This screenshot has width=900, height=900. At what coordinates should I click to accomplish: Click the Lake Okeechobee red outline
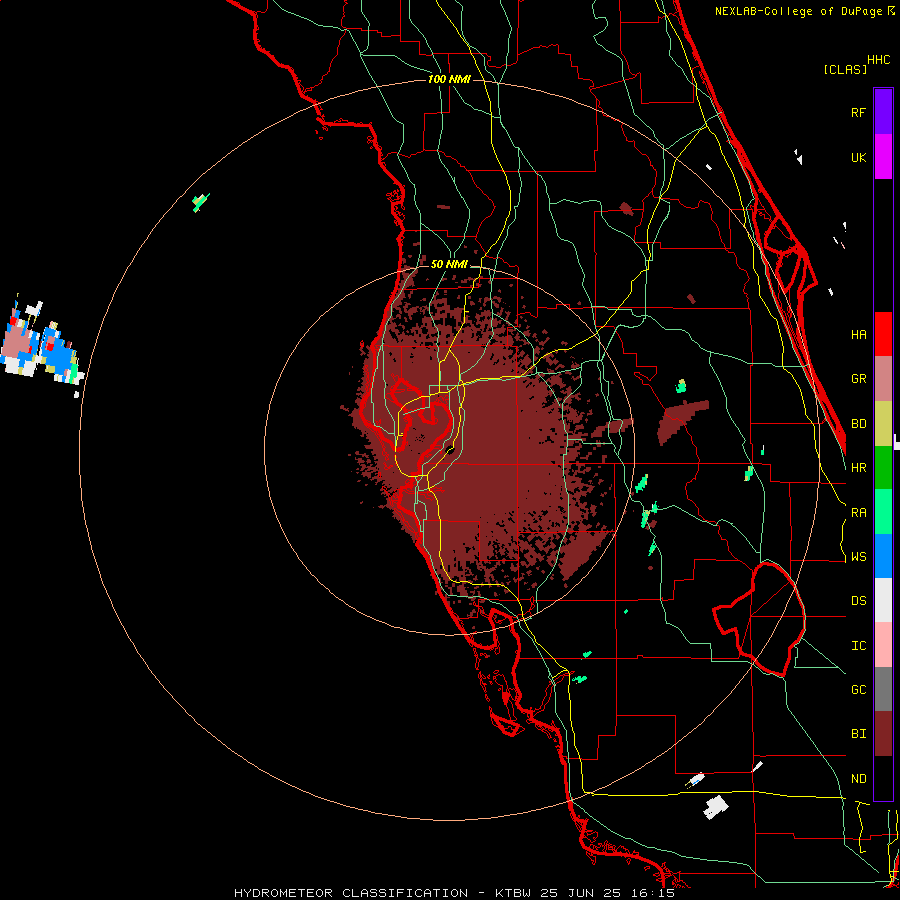(759, 619)
